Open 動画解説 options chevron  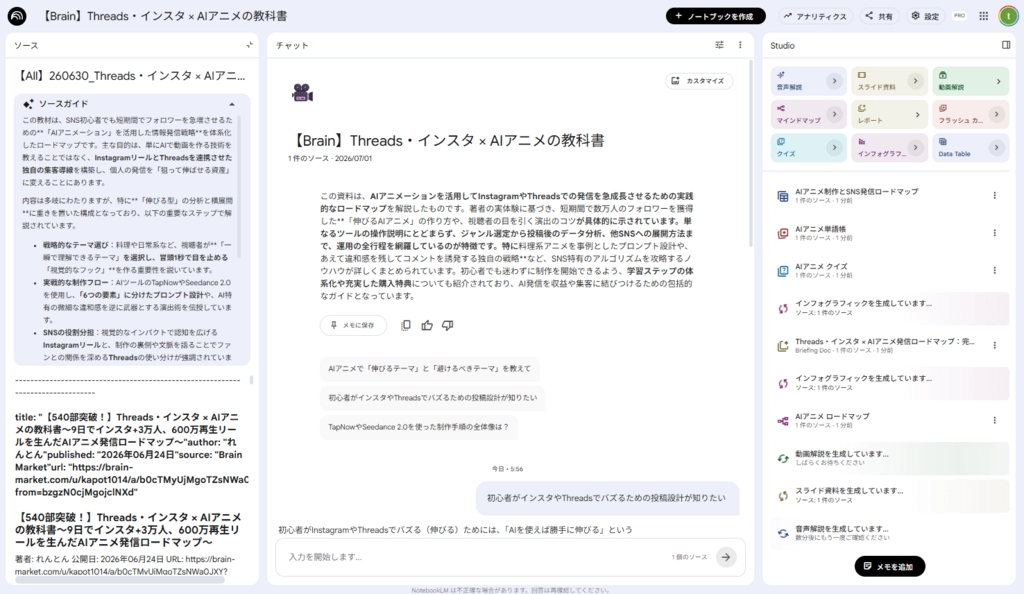pos(998,81)
